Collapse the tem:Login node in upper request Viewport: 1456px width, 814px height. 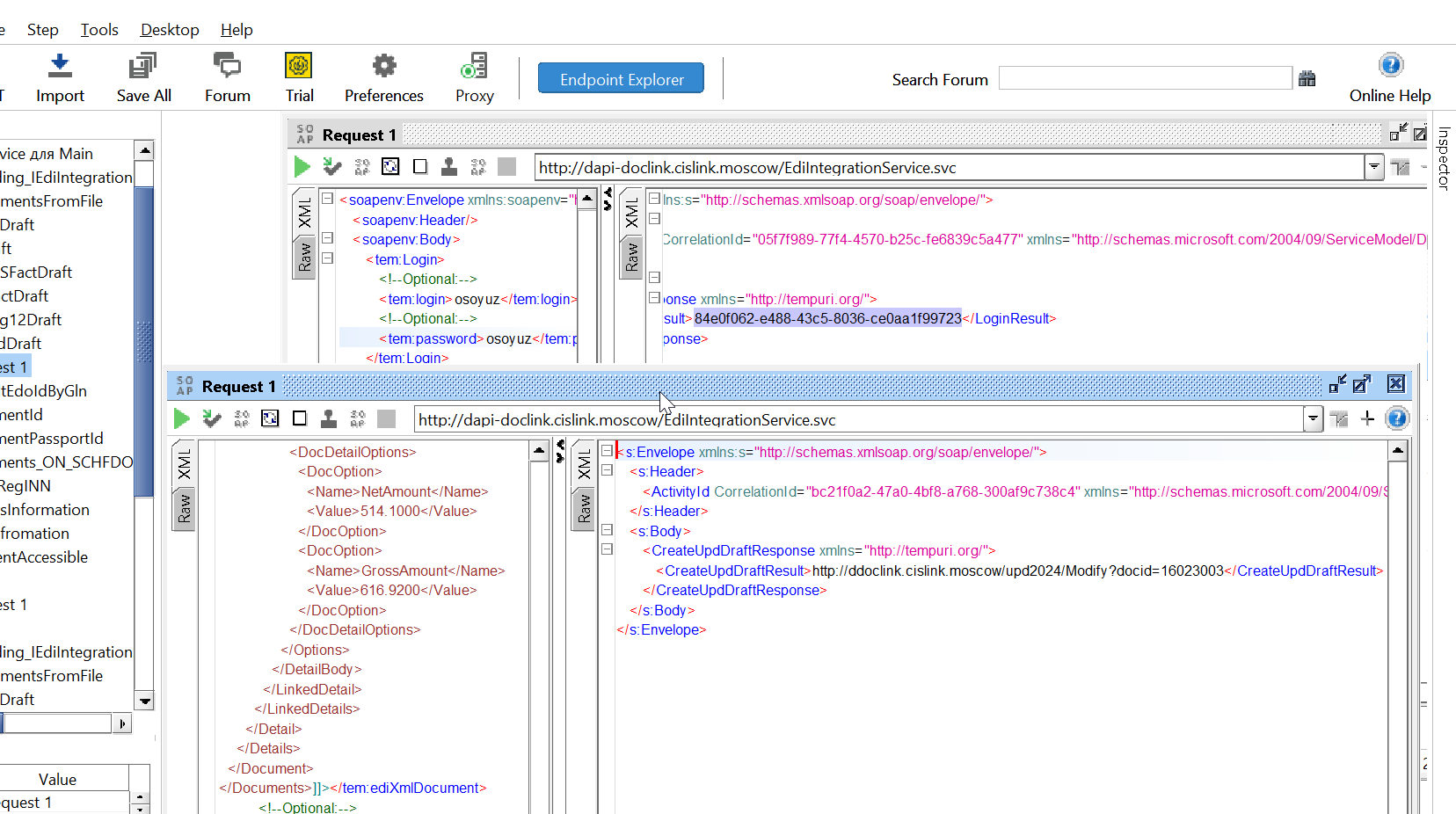coord(327,258)
